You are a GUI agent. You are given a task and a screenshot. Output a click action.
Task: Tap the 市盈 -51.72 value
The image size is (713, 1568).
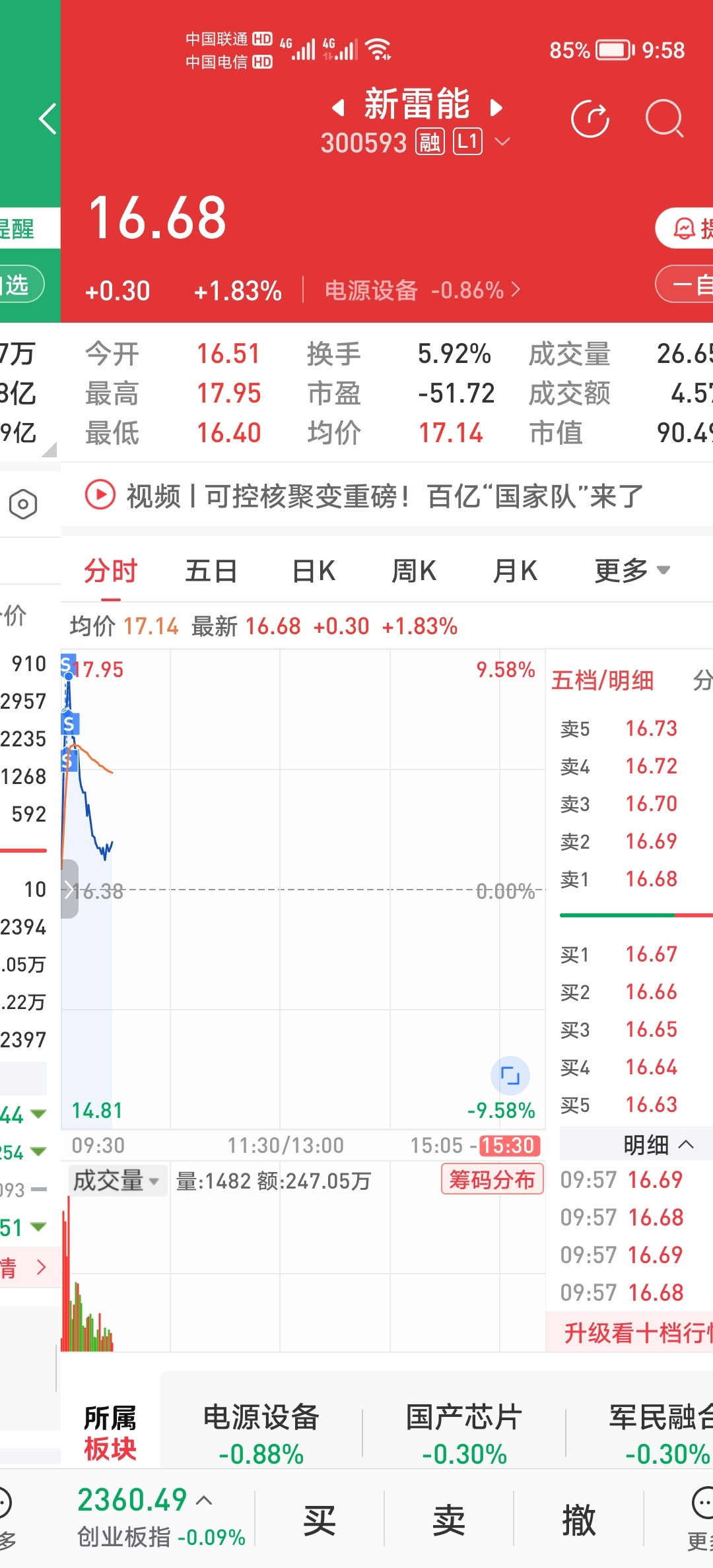[456, 393]
